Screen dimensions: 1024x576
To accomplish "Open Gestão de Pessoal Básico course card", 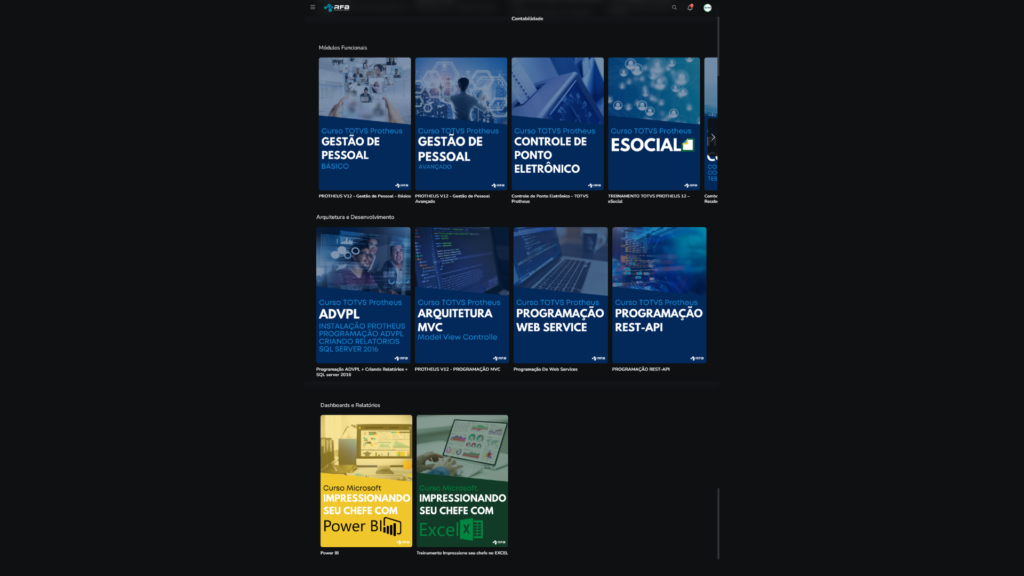I will click(364, 124).
